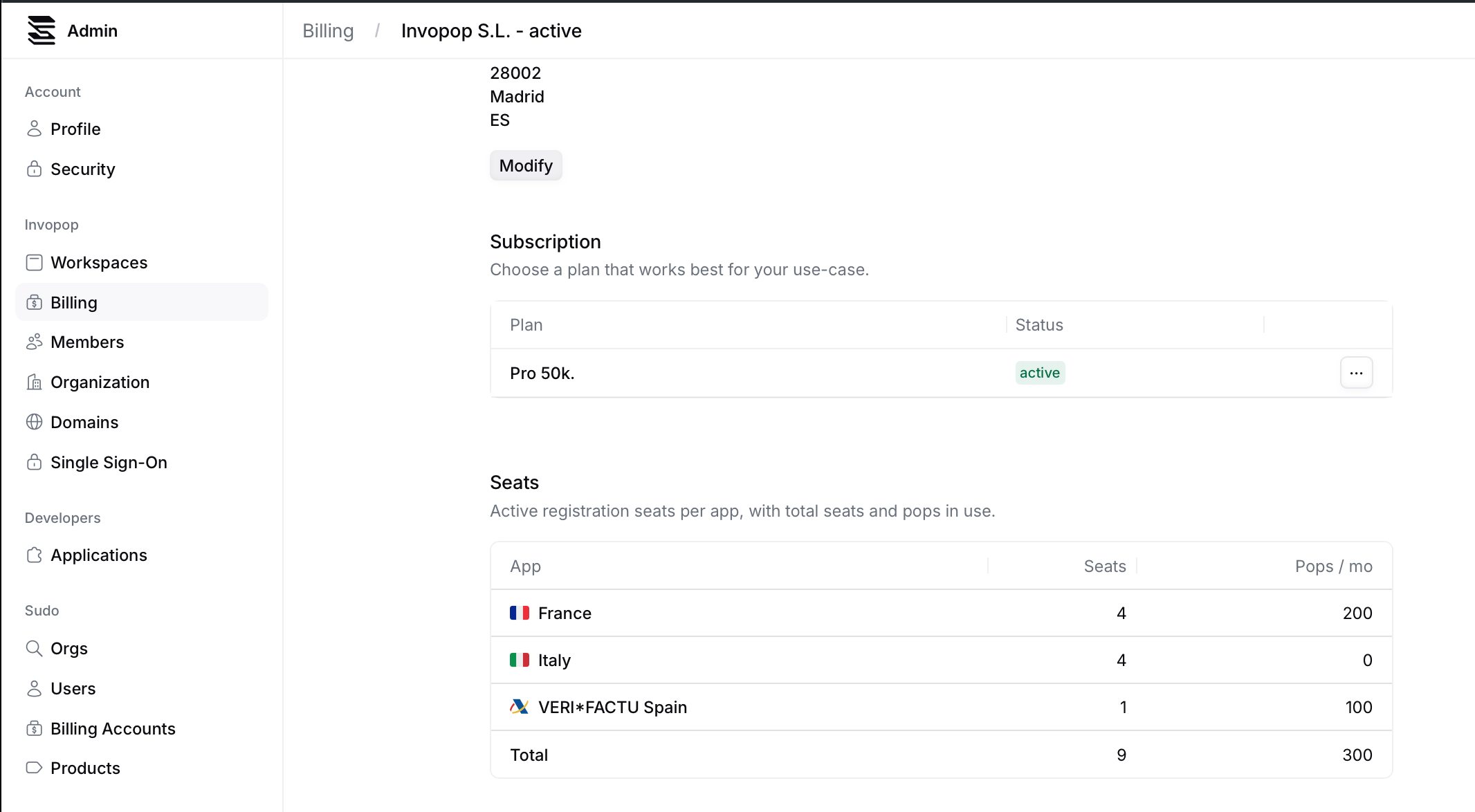Open Orgs under Sudo
The image size is (1475, 812).
click(141, 648)
